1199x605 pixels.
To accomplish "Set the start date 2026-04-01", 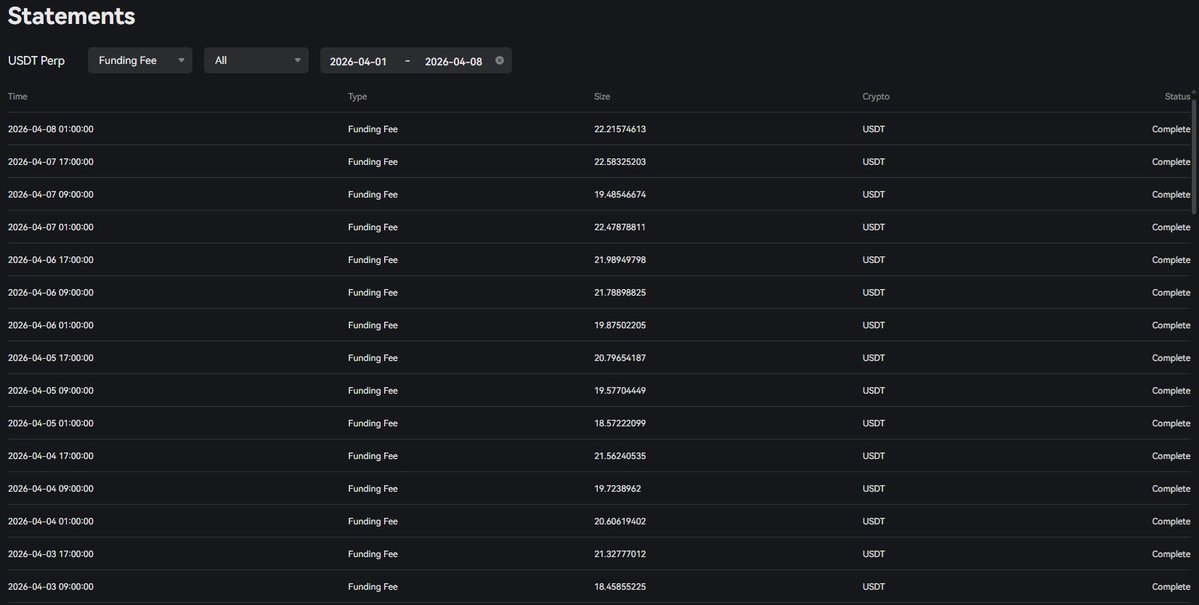I will [x=358, y=61].
